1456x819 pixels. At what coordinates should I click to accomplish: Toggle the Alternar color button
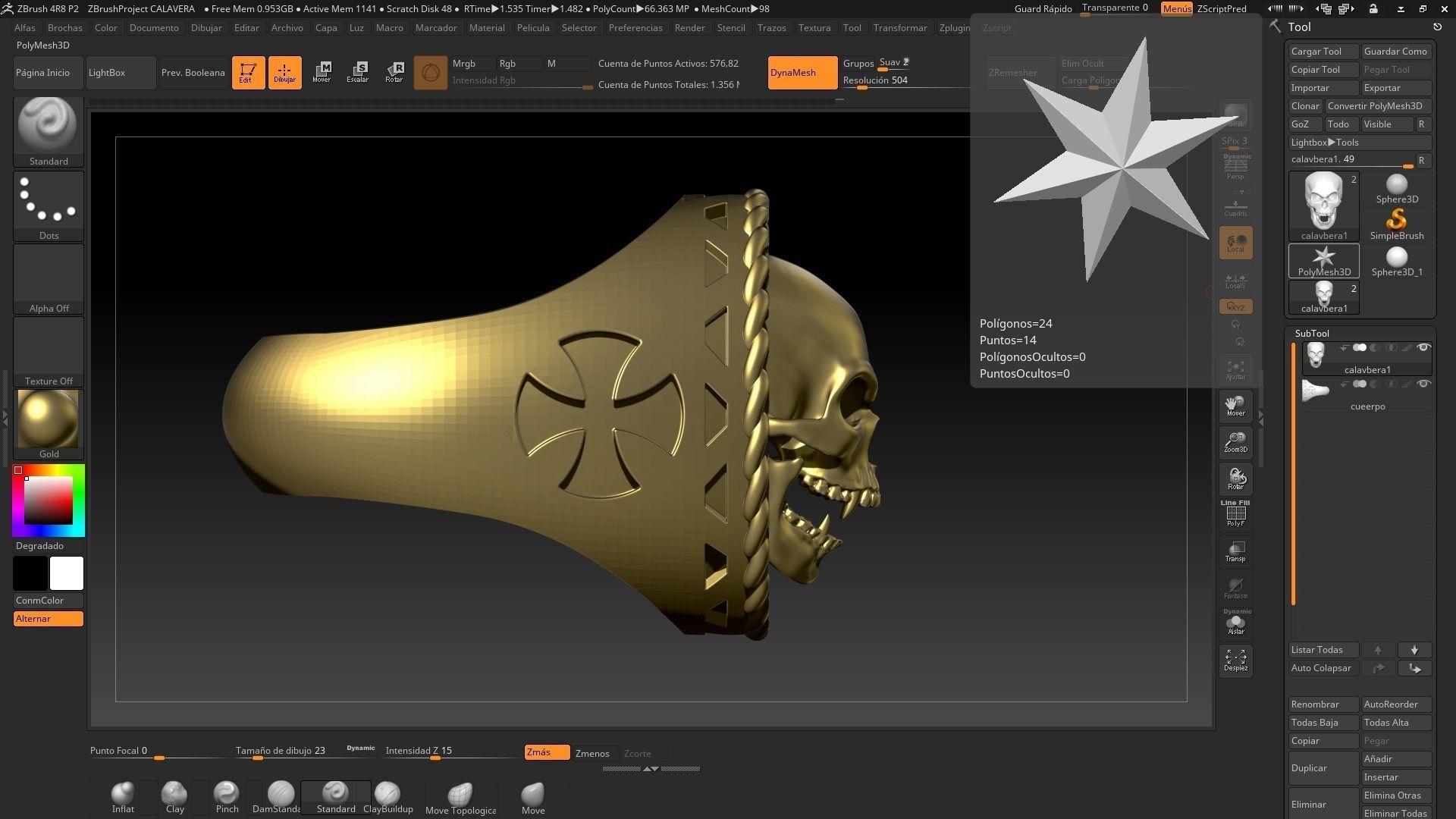[x=49, y=619]
